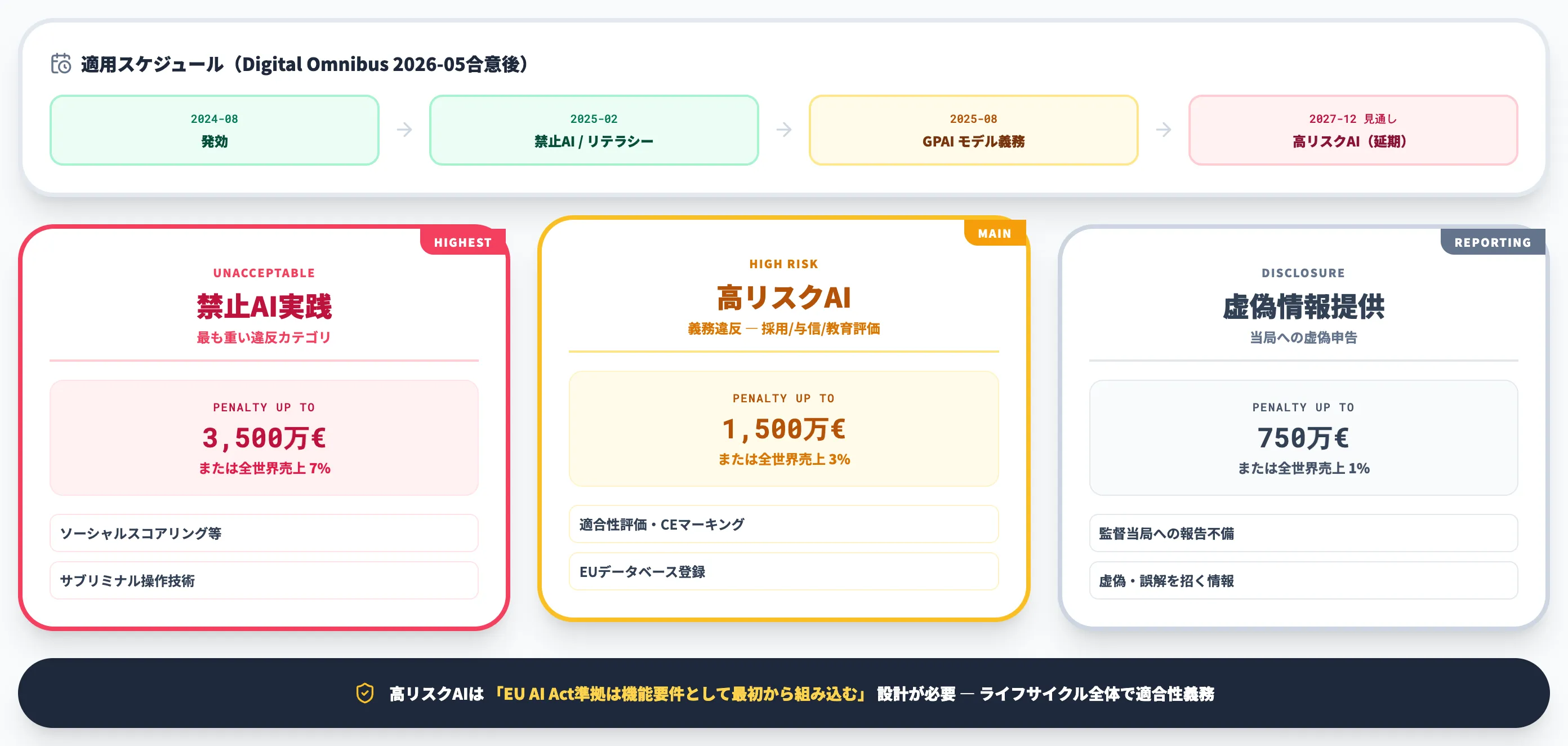Click the arrow after the 2025-08 step
1568x746 pixels.
(x=1163, y=129)
